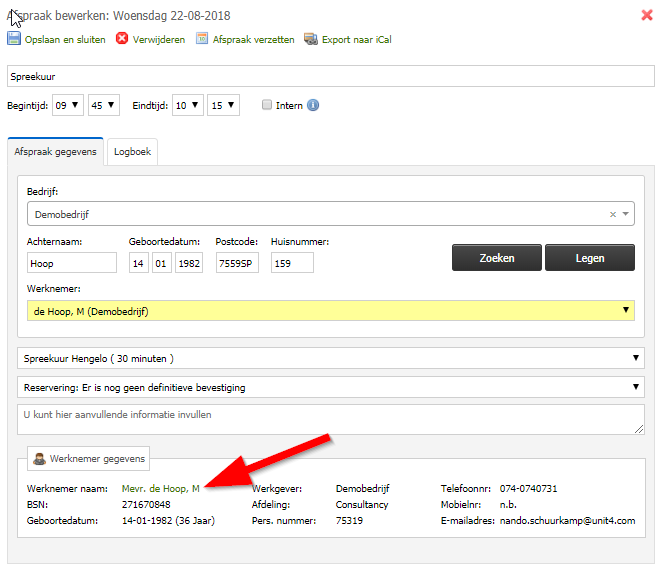Close the dialog with the red X

(x=647, y=15)
